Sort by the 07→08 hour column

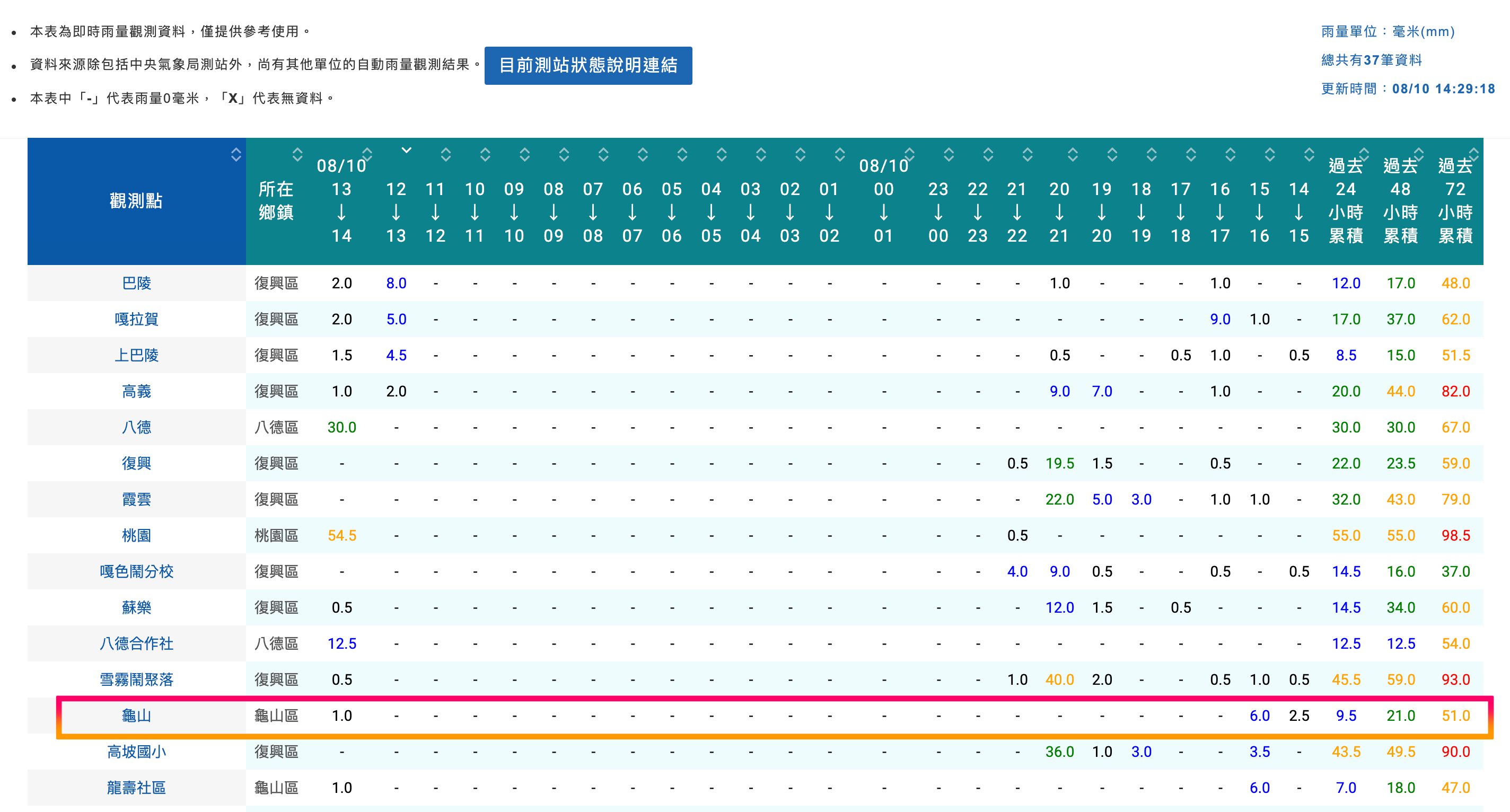(603, 155)
